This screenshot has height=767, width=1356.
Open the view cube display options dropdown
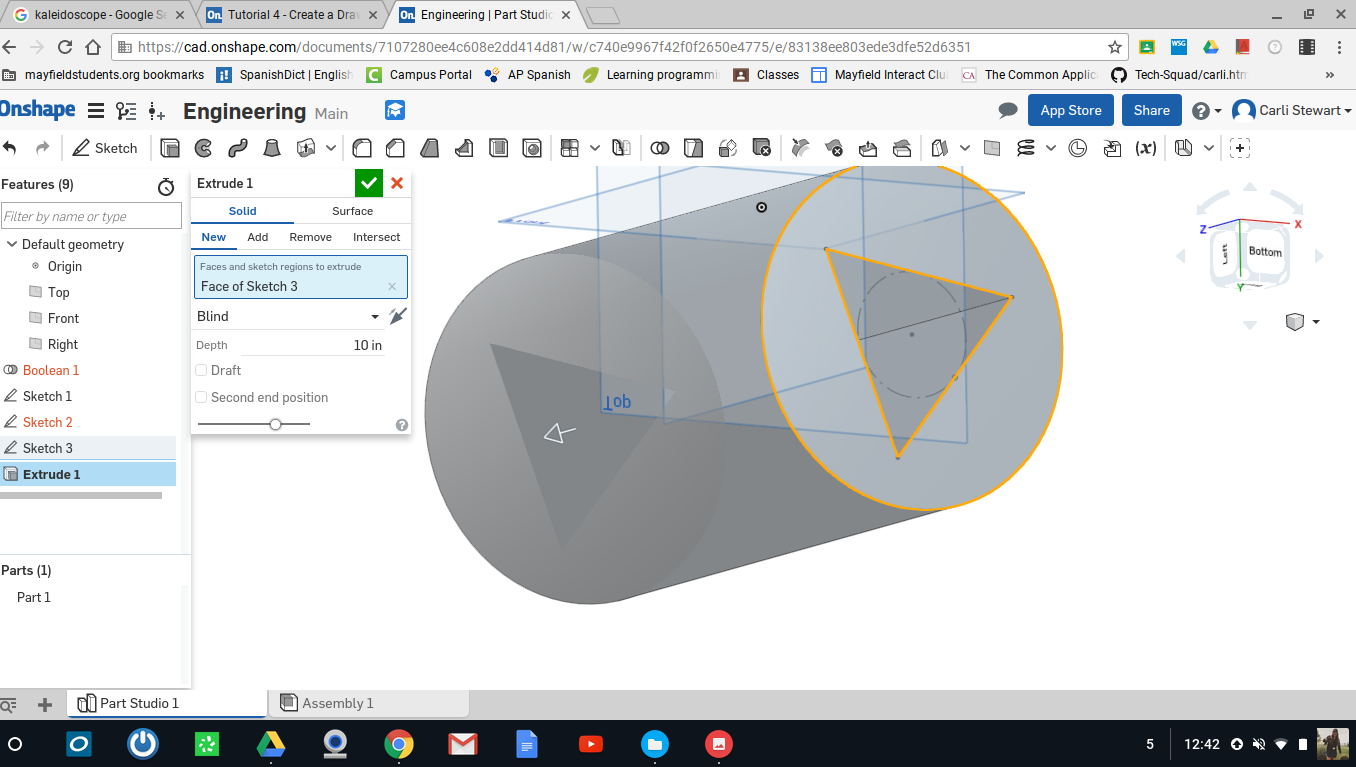tap(1315, 322)
